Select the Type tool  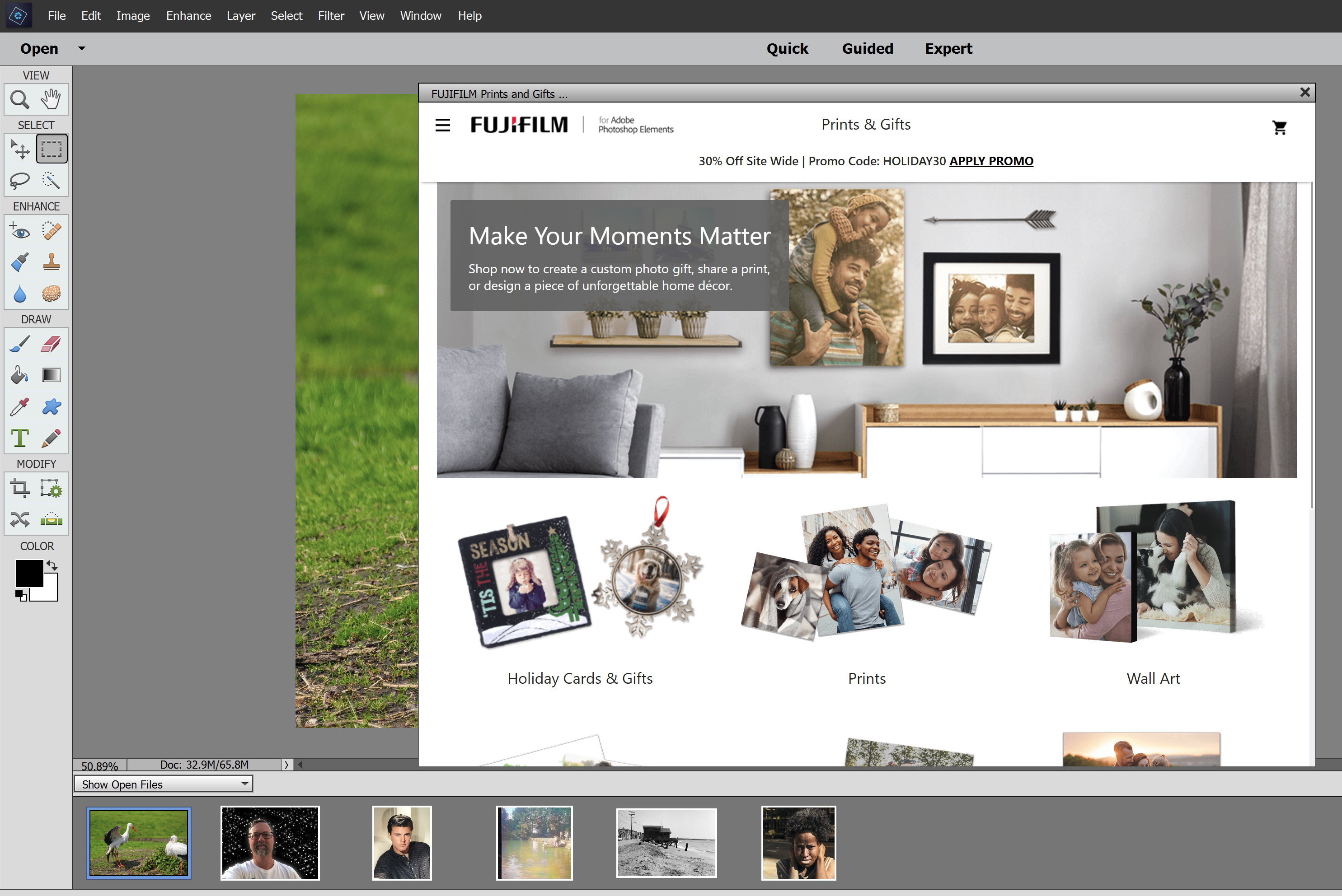click(x=20, y=438)
